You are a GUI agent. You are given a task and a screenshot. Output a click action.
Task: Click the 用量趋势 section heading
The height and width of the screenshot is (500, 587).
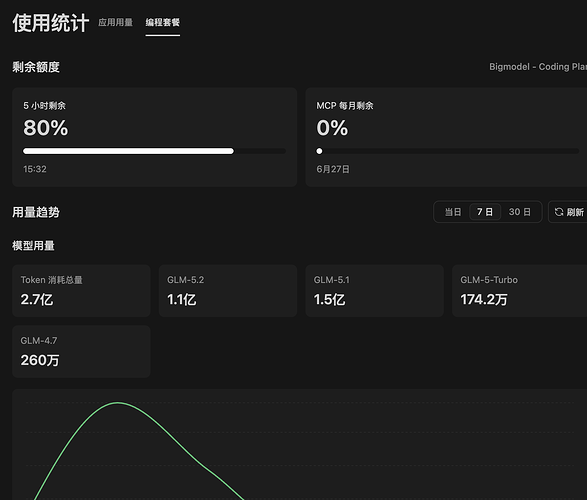pyautogui.click(x=36, y=213)
